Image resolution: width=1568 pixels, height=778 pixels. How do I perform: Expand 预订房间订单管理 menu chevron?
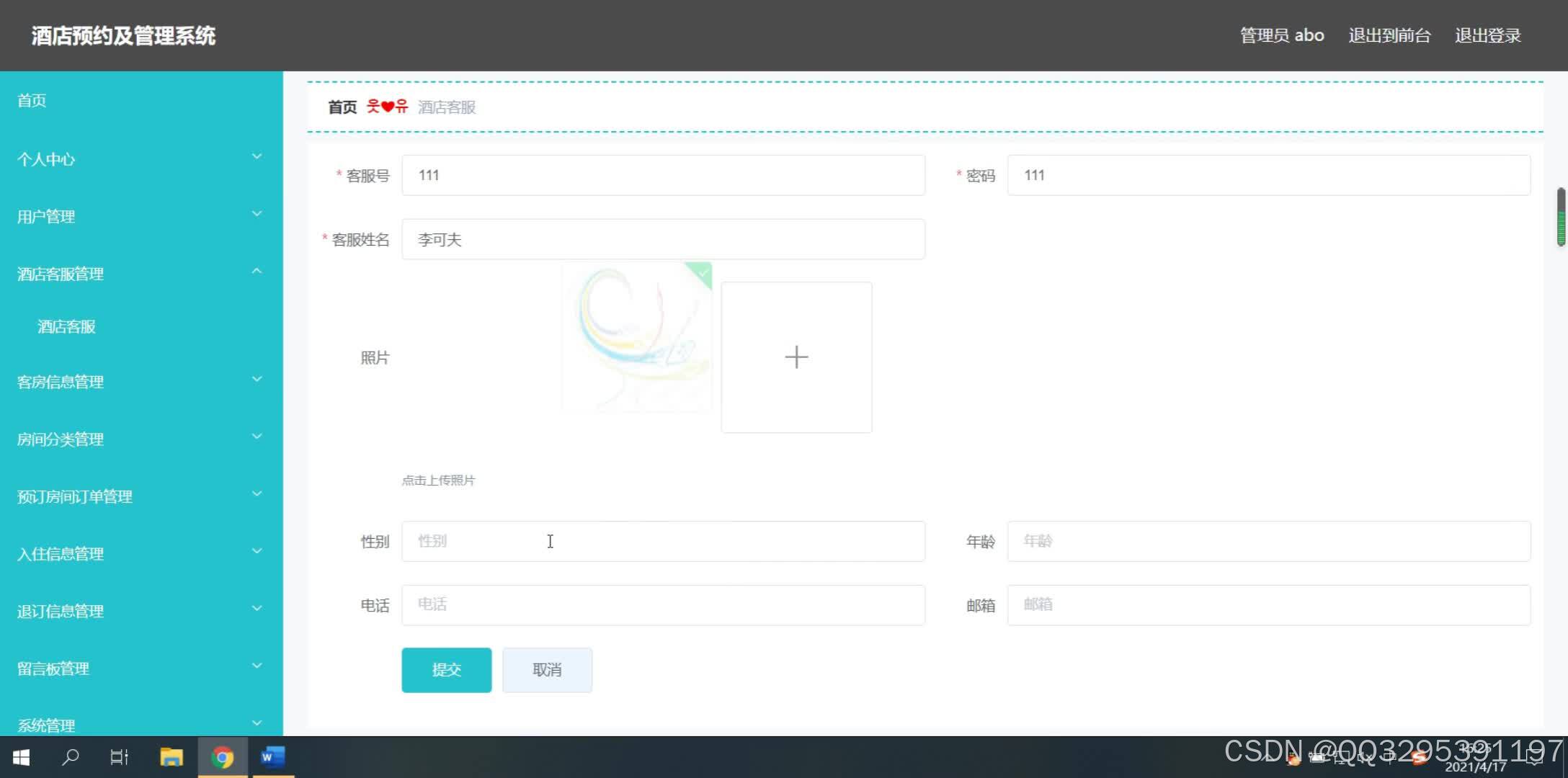257,493
